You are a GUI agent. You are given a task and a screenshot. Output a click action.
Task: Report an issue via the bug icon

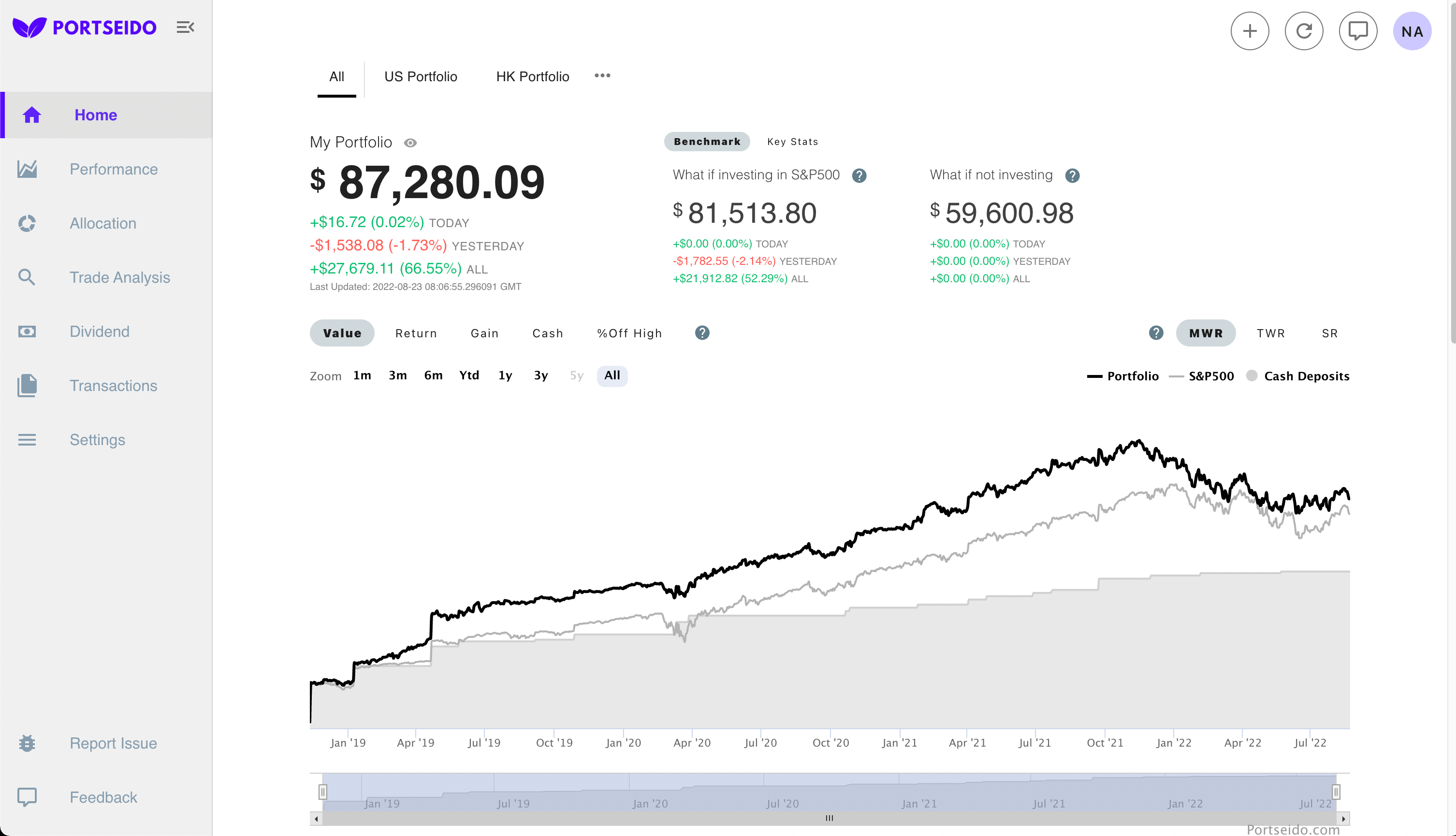27,743
